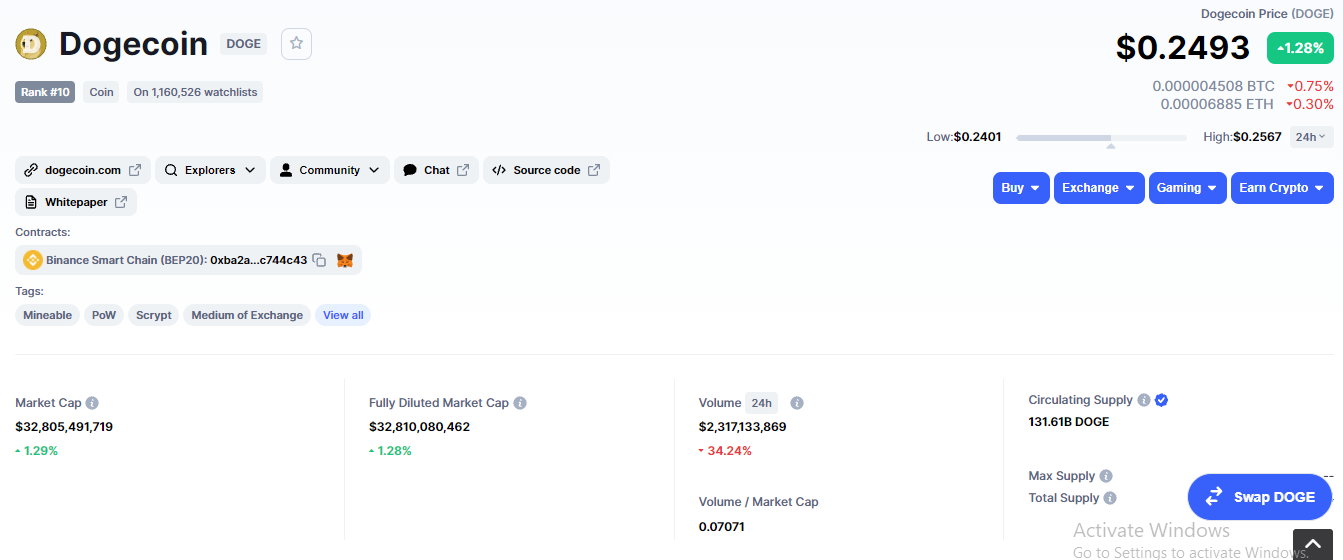Click external link icon beside Source code
The height and width of the screenshot is (560, 1343).
(594, 170)
